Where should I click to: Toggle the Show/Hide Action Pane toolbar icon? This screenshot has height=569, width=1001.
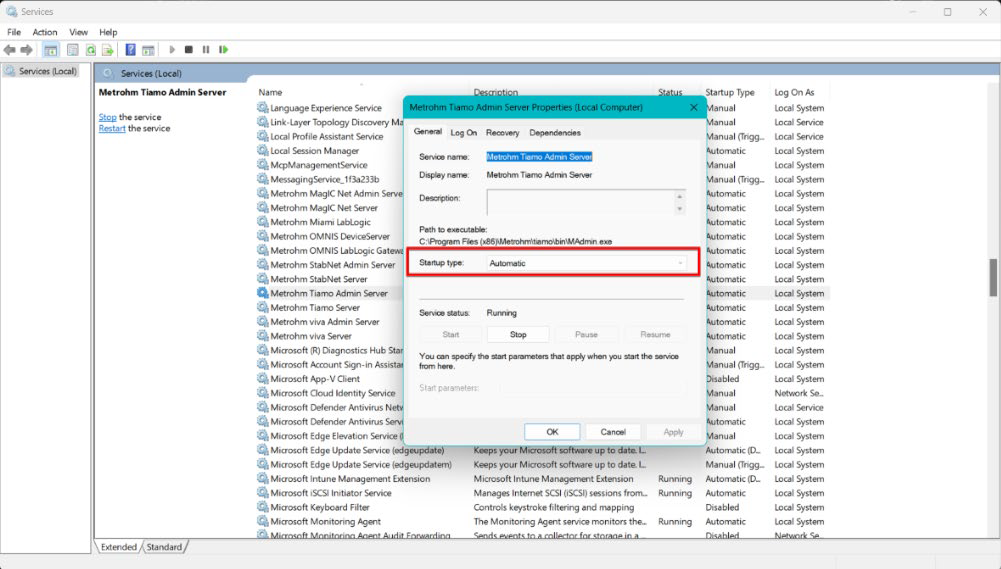(x=148, y=50)
